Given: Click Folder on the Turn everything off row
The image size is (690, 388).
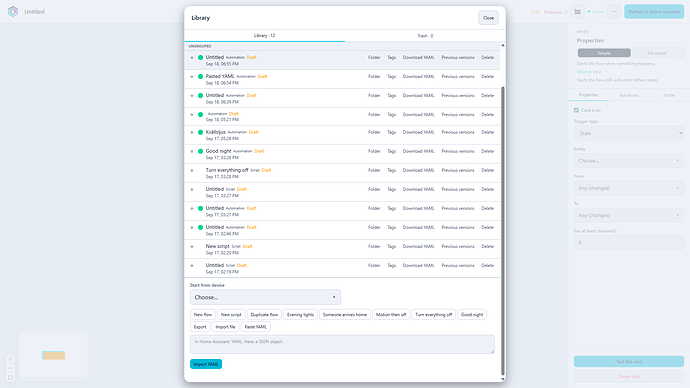Looking at the screenshot, I should tap(374, 170).
